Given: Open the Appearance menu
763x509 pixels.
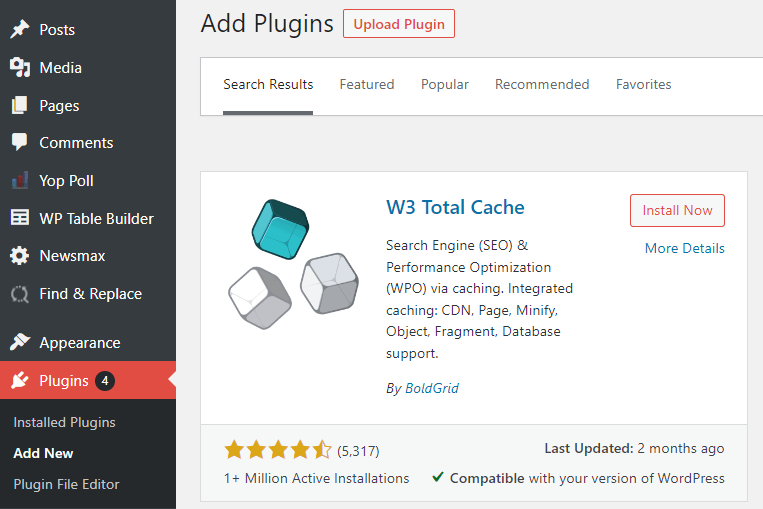Looking at the screenshot, I should tap(80, 343).
